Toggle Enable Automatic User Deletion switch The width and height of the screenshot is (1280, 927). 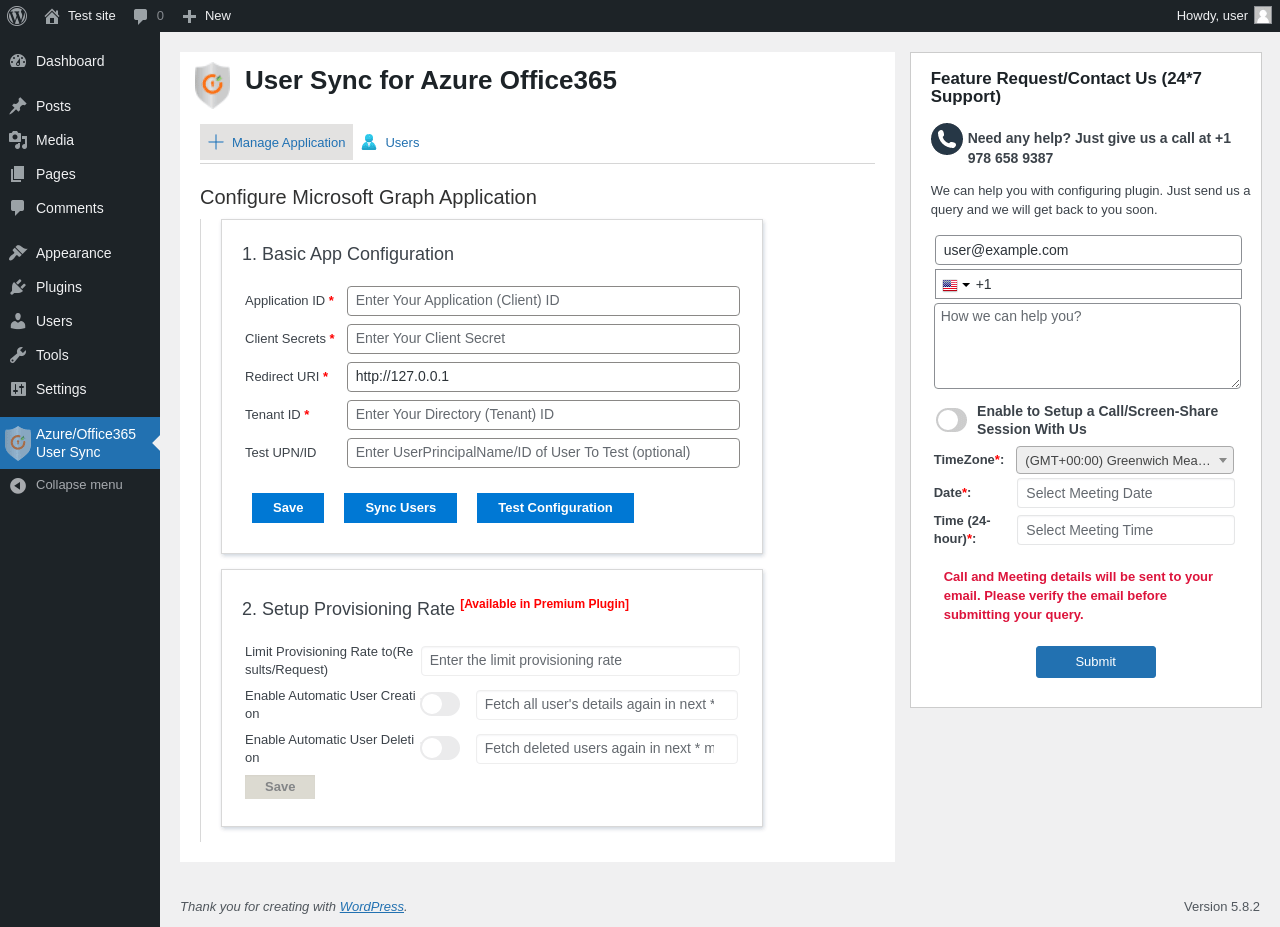pos(440,748)
